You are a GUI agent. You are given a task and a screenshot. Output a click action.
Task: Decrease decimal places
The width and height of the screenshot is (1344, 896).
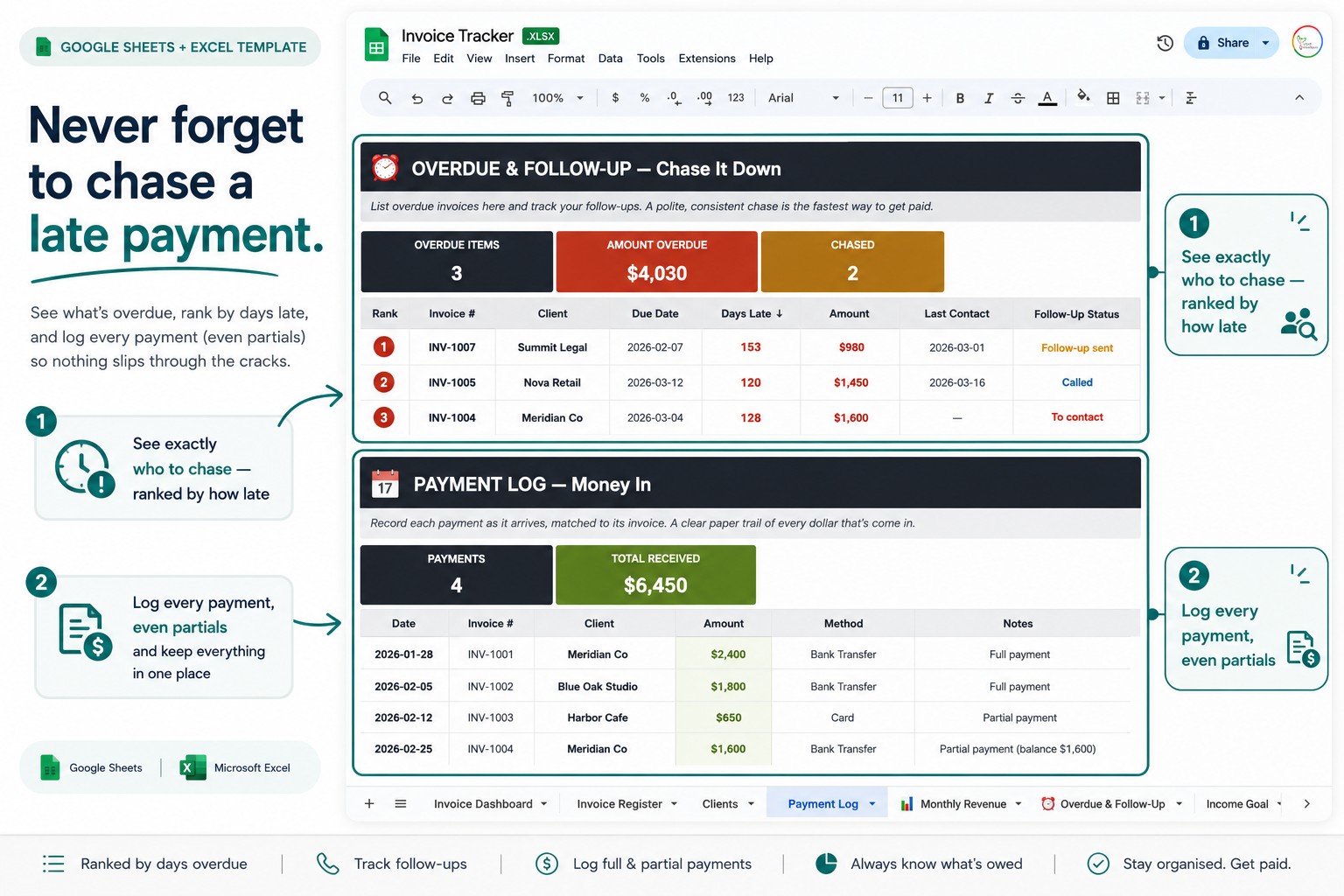coord(673,98)
